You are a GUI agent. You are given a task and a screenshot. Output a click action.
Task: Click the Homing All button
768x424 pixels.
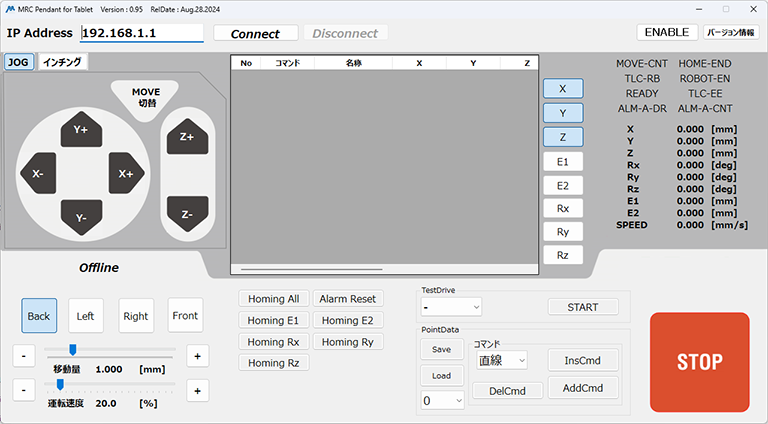coord(273,299)
